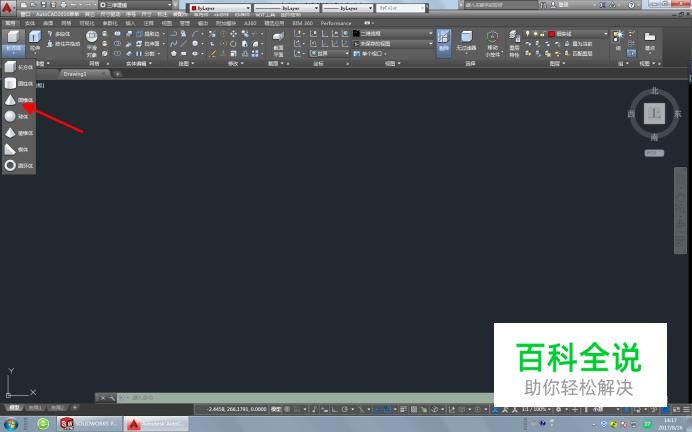
Task: Click the 置为当前 (make current) layer button
Action: tap(579, 44)
